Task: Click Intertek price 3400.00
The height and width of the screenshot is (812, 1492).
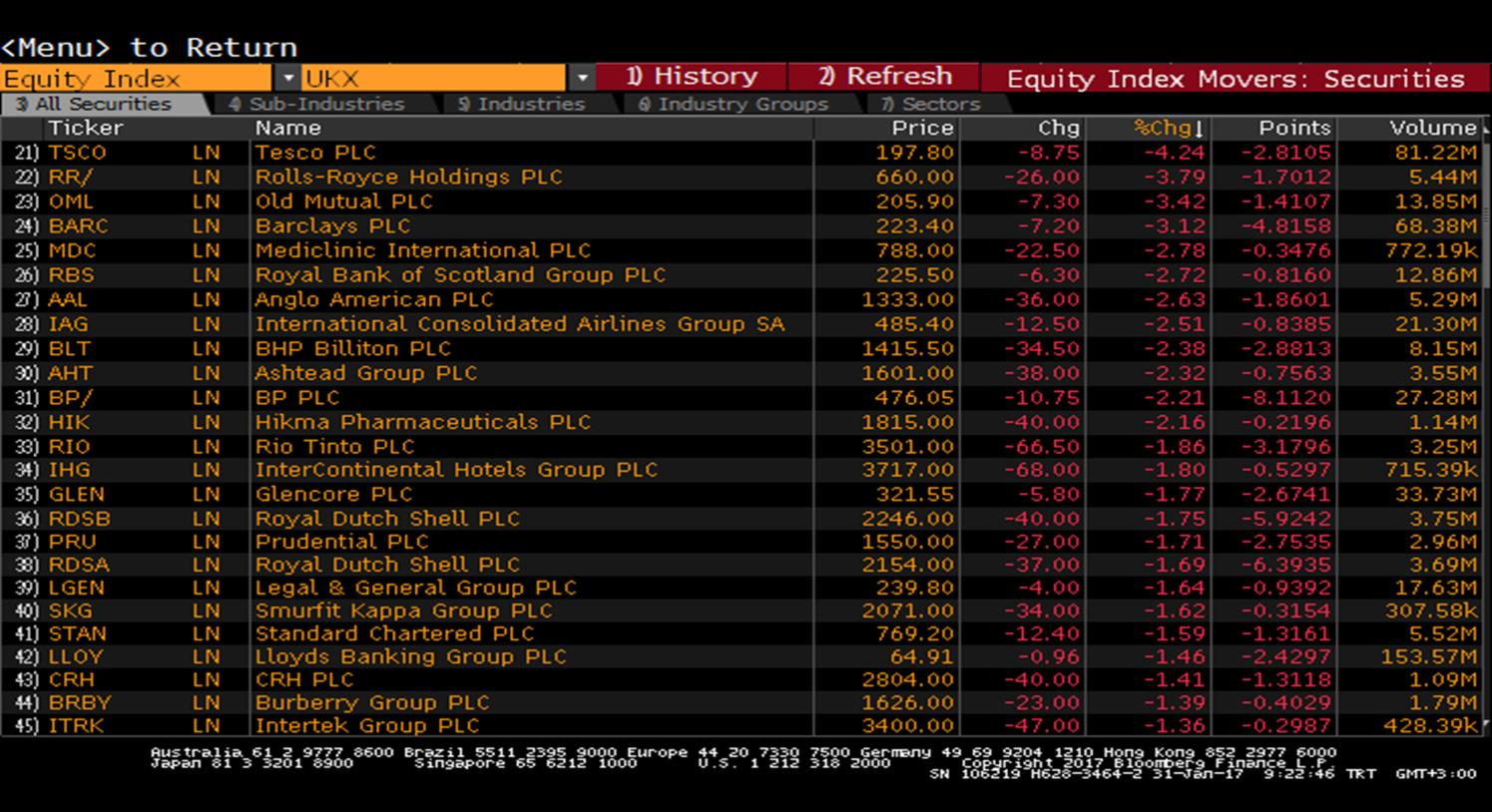Action: [908, 725]
